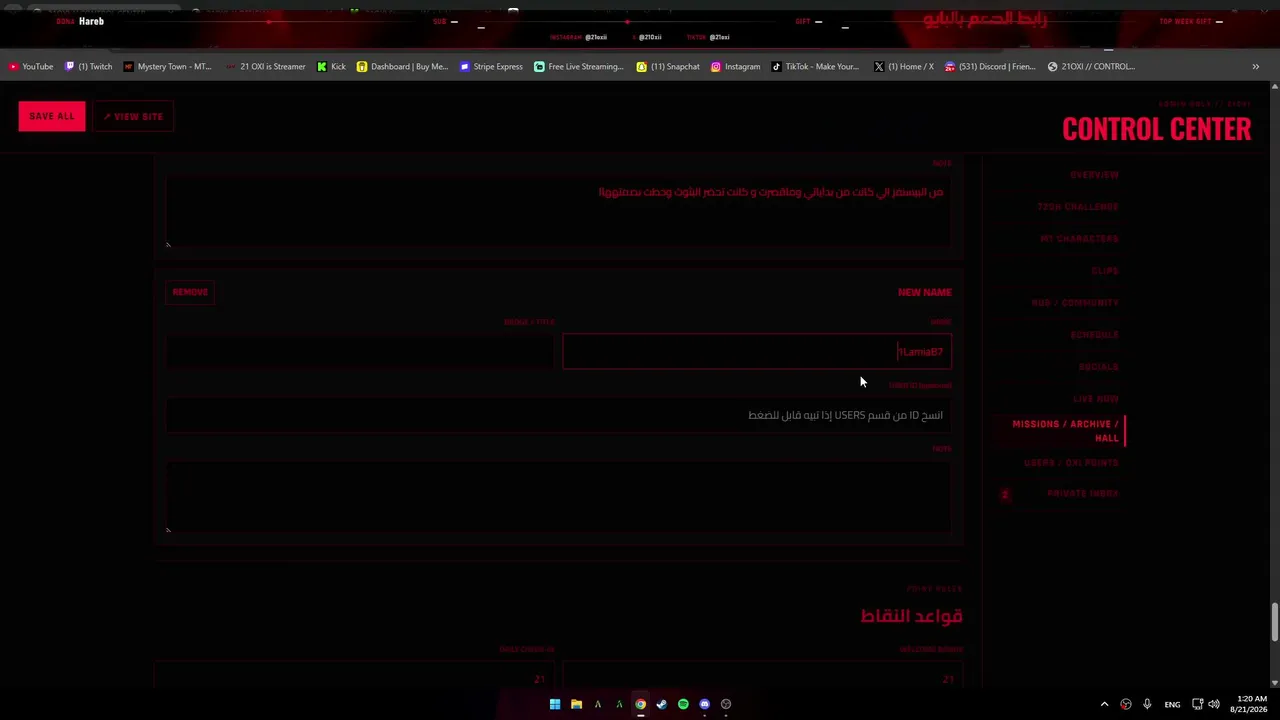Open the TikTok bookmark
The height and width of the screenshot is (720, 1280).
(815, 67)
